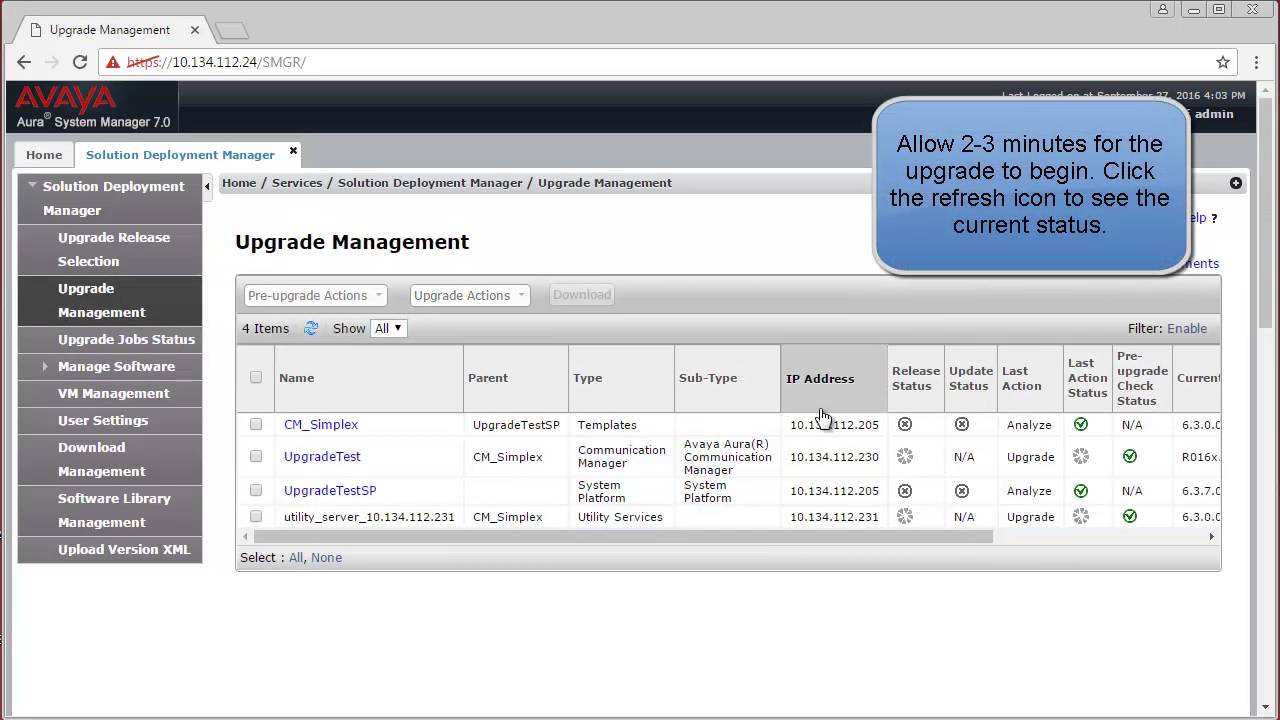
Task: Open the Chrome menu icon
Action: pos(1258,62)
